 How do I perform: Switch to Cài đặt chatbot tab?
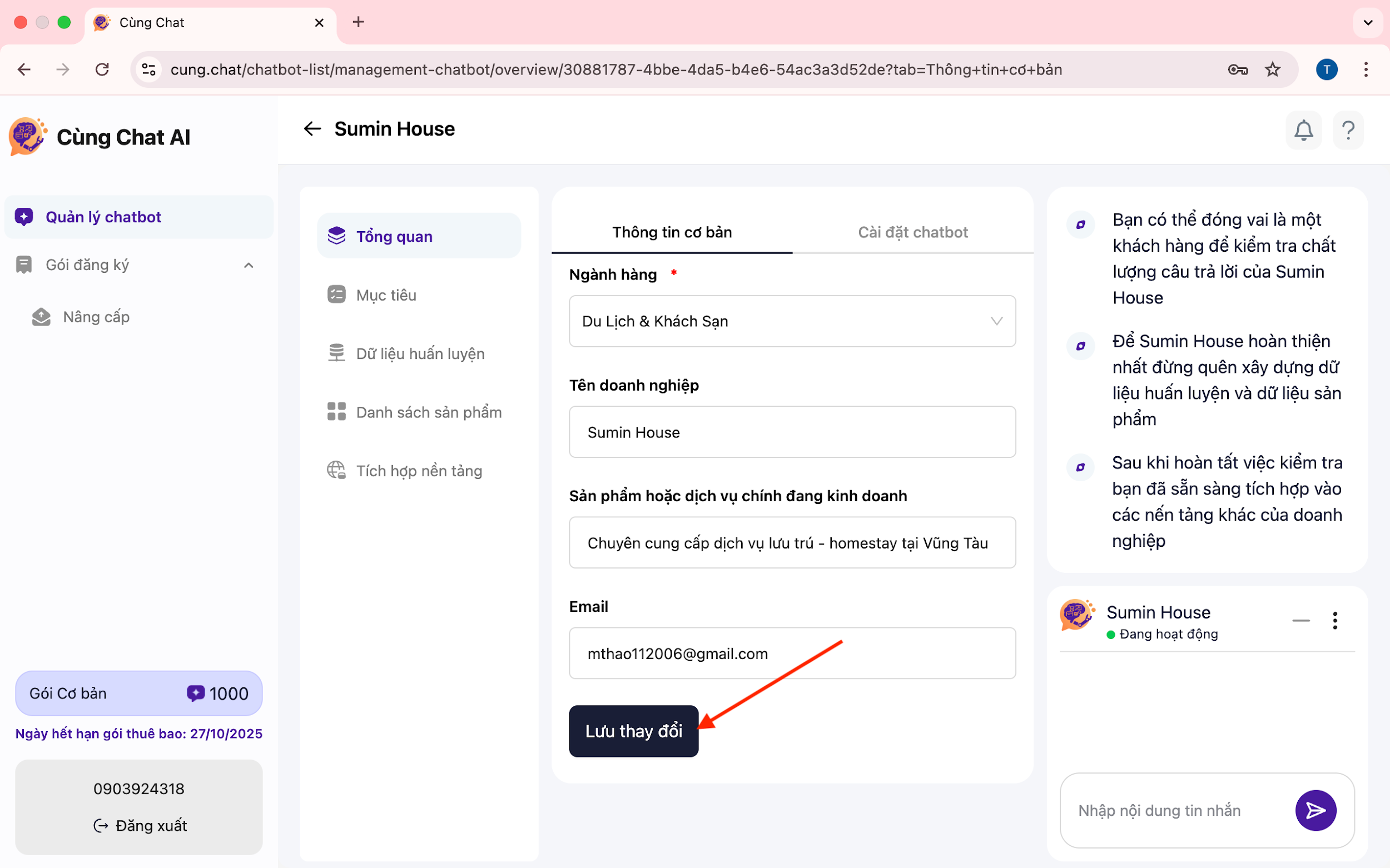[912, 232]
